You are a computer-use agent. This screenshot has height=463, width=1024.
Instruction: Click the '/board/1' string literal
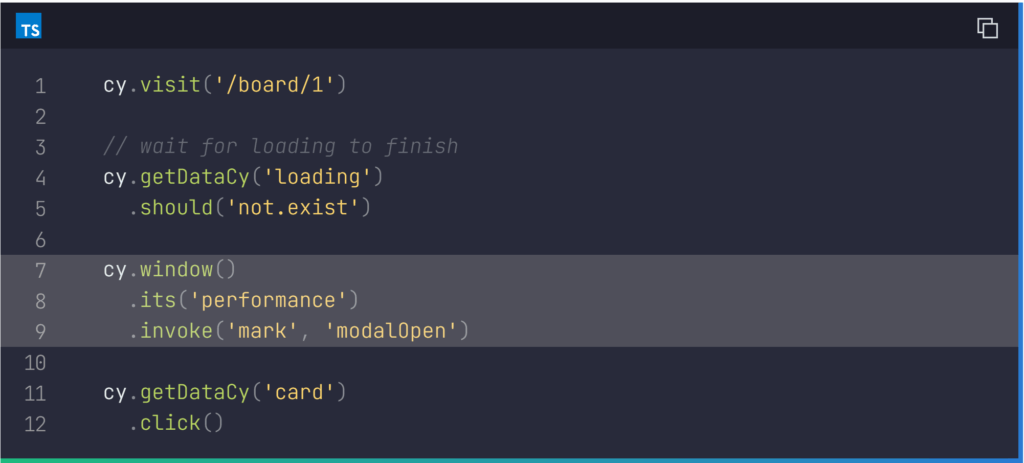pyautogui.click(x=274, y=85)
